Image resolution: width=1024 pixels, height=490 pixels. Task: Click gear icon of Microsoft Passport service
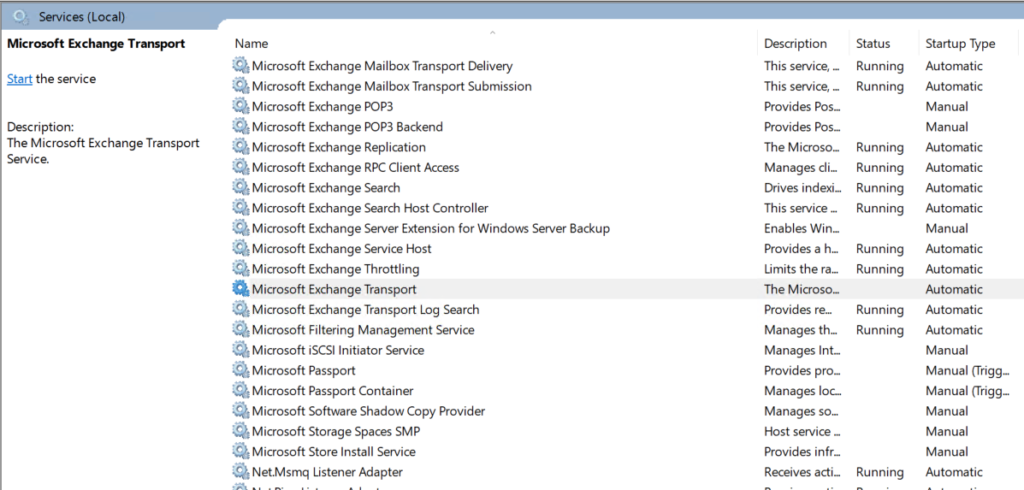[x=240, y=369]
